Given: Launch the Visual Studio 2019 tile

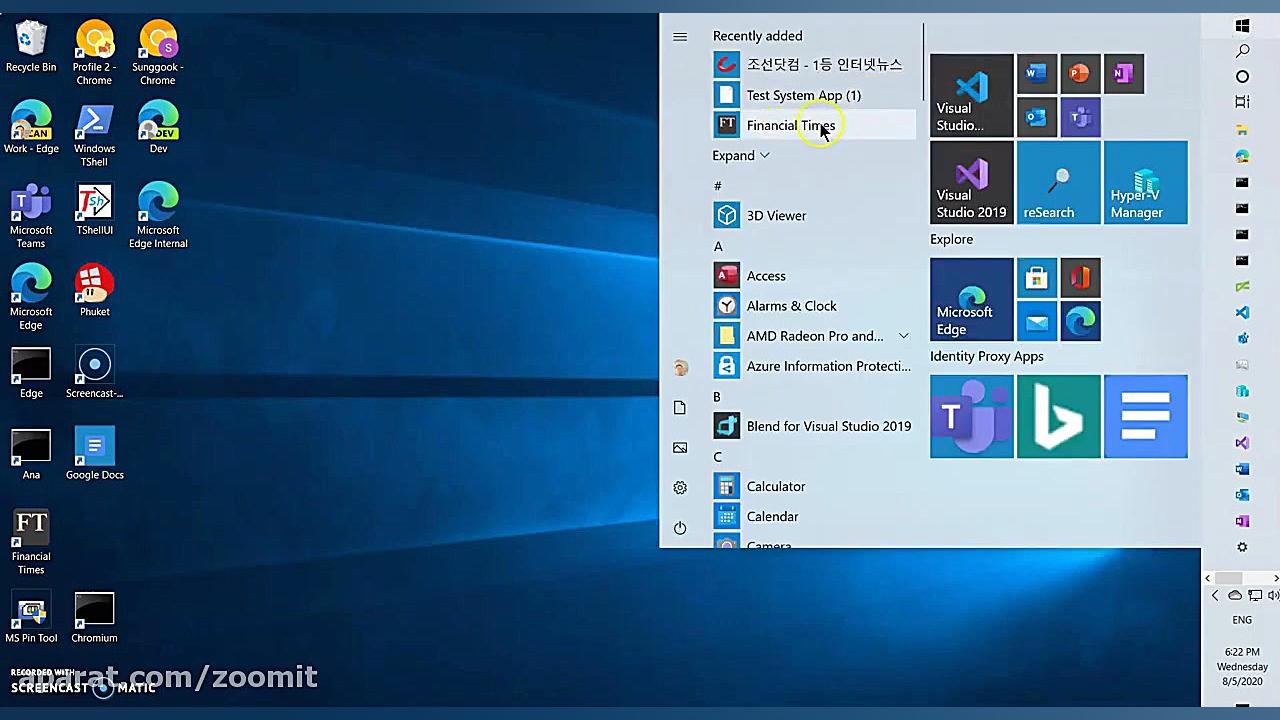Looking at the screenshot, I should pos(971,182).
